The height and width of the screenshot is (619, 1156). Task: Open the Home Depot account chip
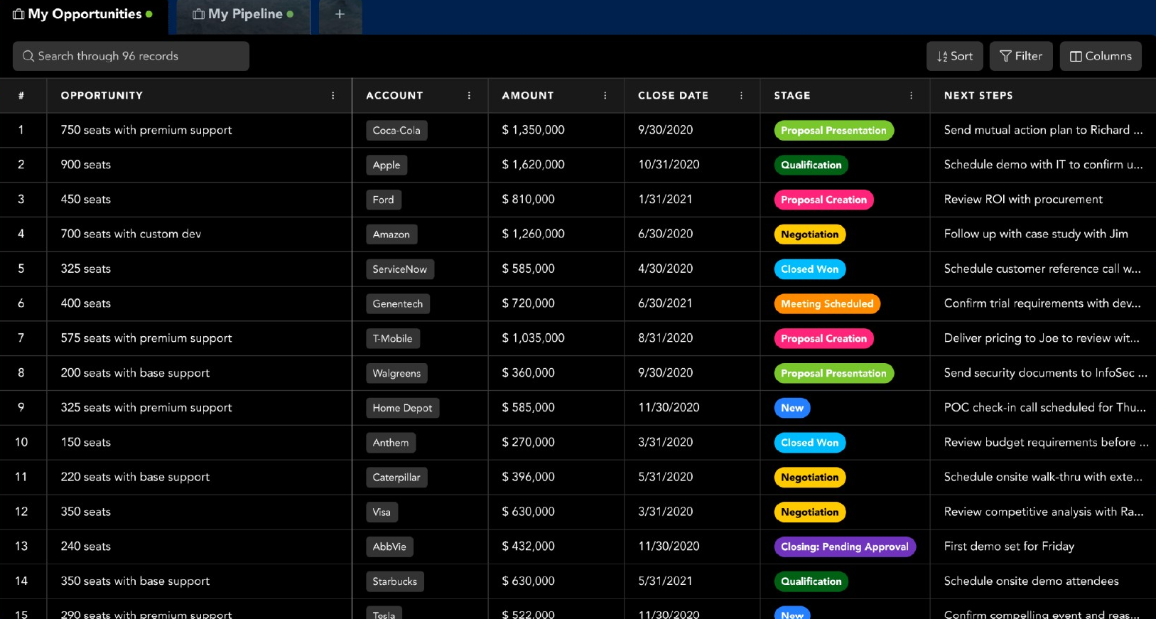point(403,408)
